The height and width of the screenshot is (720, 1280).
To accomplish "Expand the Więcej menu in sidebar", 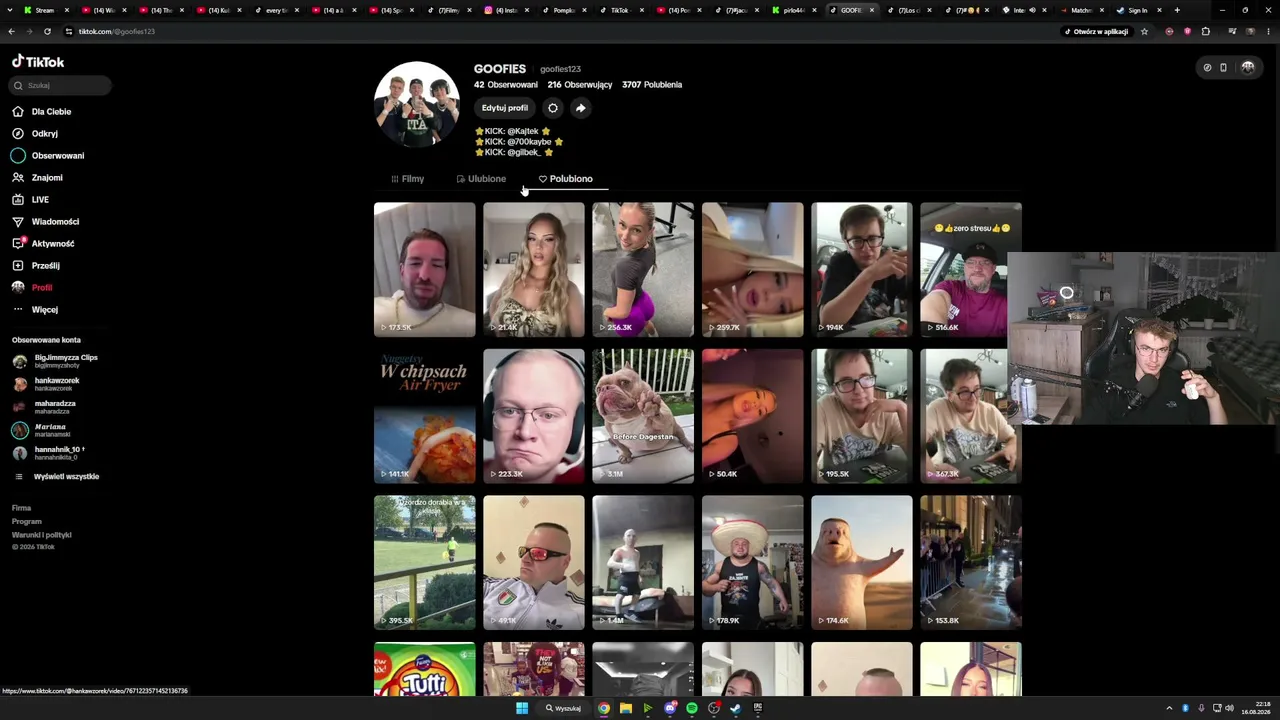I will [x=35, y=310].
